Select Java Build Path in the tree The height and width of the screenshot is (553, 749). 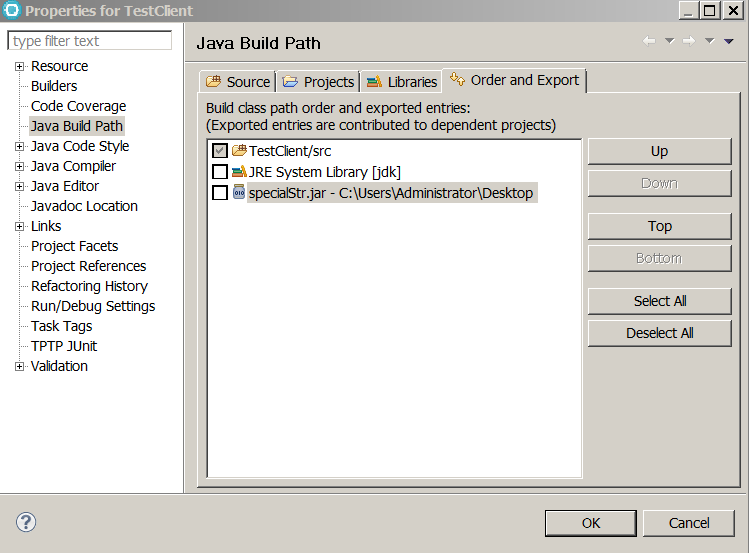[x=76, y=126]
